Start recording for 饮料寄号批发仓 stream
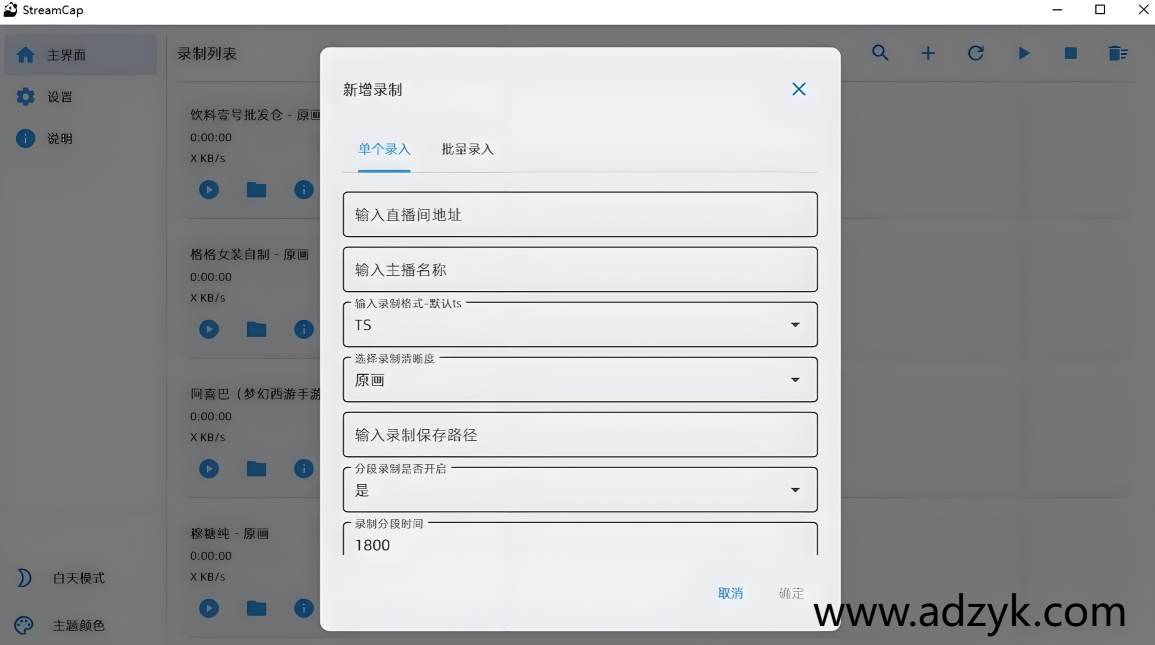 click(x=208, y=189)
